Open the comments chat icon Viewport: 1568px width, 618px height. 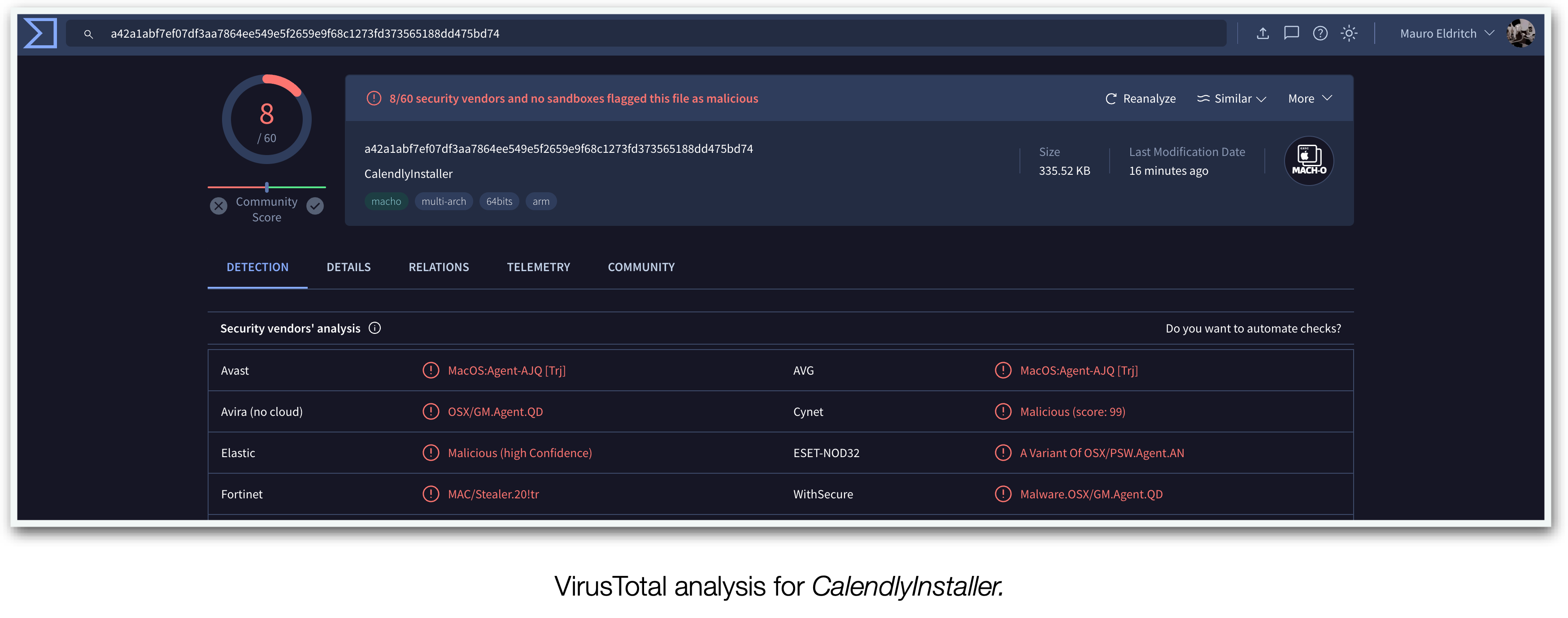tap(1291, 34)
